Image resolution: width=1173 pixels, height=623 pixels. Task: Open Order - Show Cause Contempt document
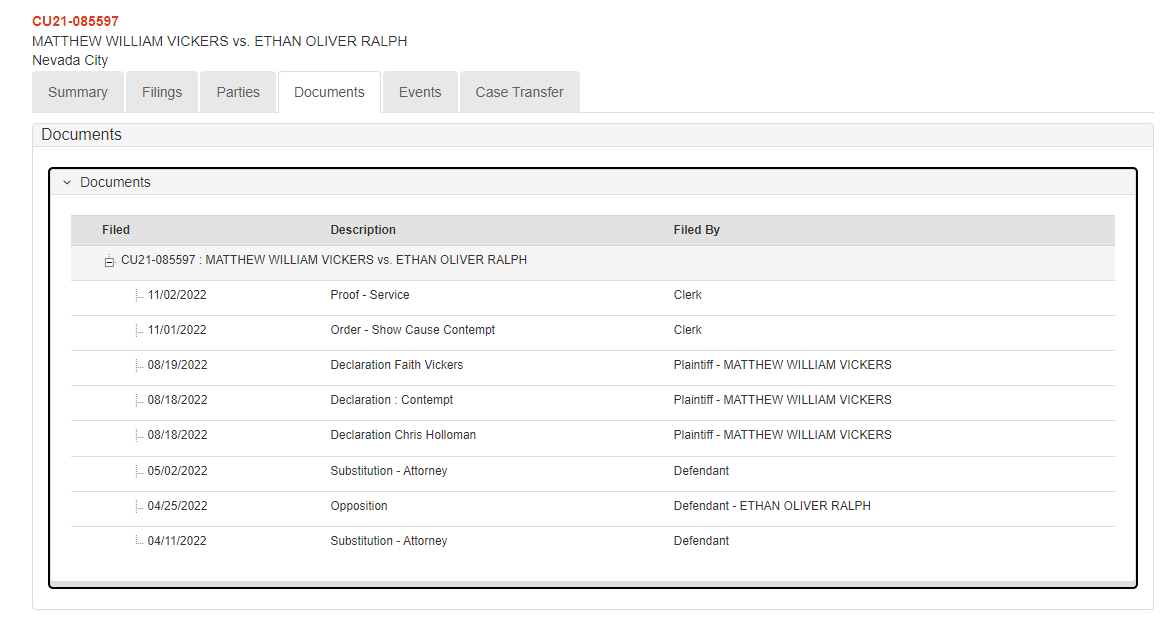[413, 330]
